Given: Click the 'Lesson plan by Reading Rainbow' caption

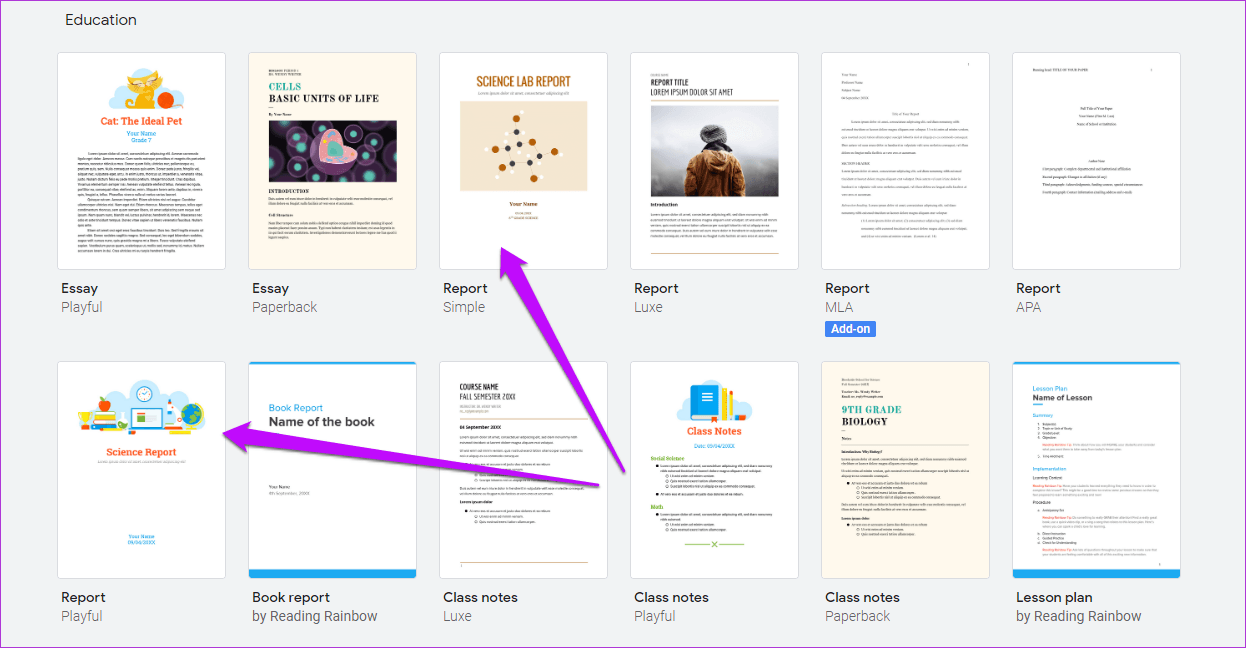Looking at the screenshot, I should [1078, 607].
